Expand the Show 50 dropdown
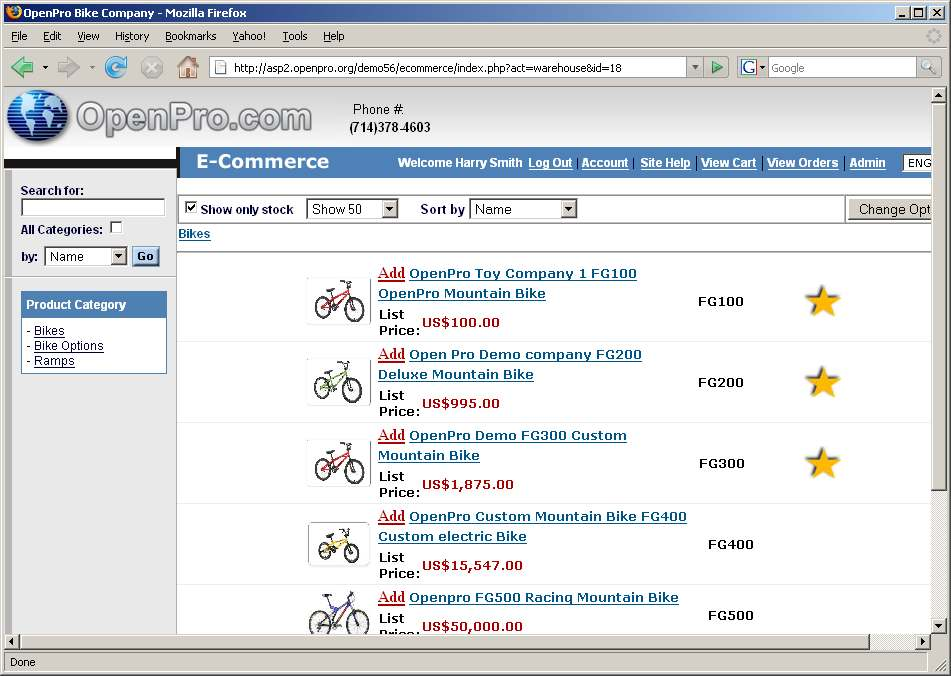This screenshot has width=951, height=676. 352,209
